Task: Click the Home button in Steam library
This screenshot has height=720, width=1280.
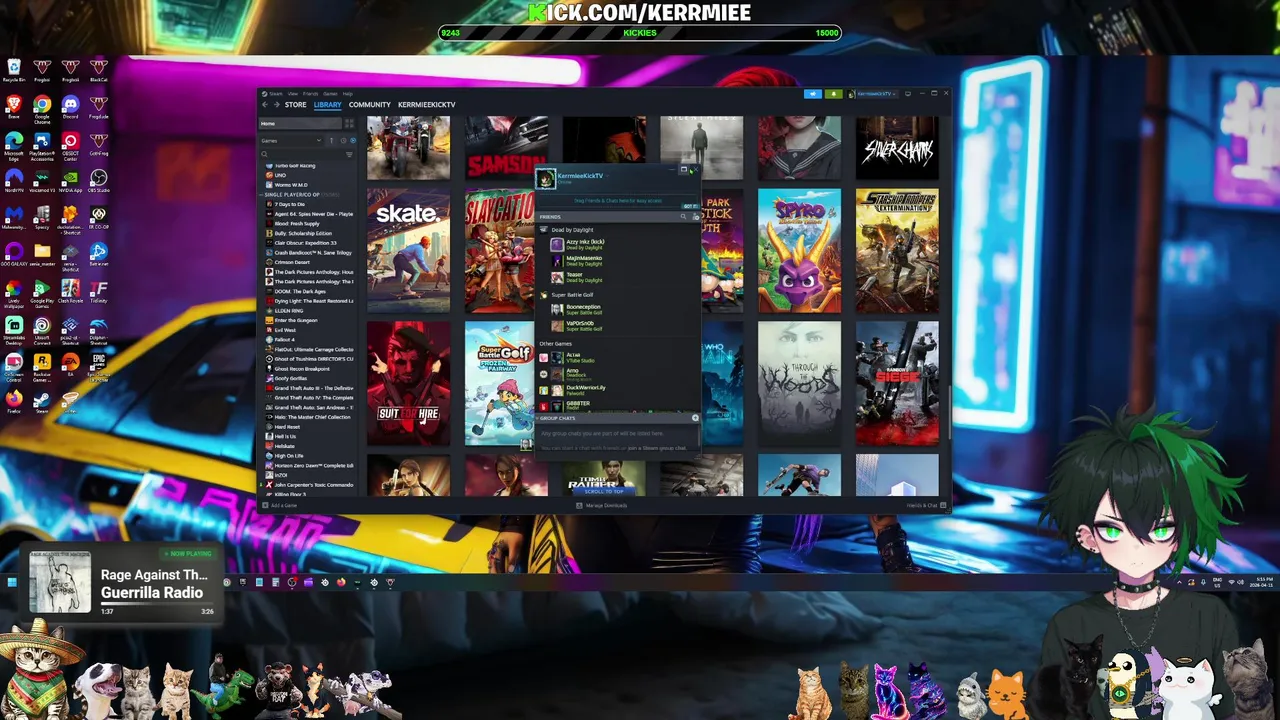Action: [300, 123]
